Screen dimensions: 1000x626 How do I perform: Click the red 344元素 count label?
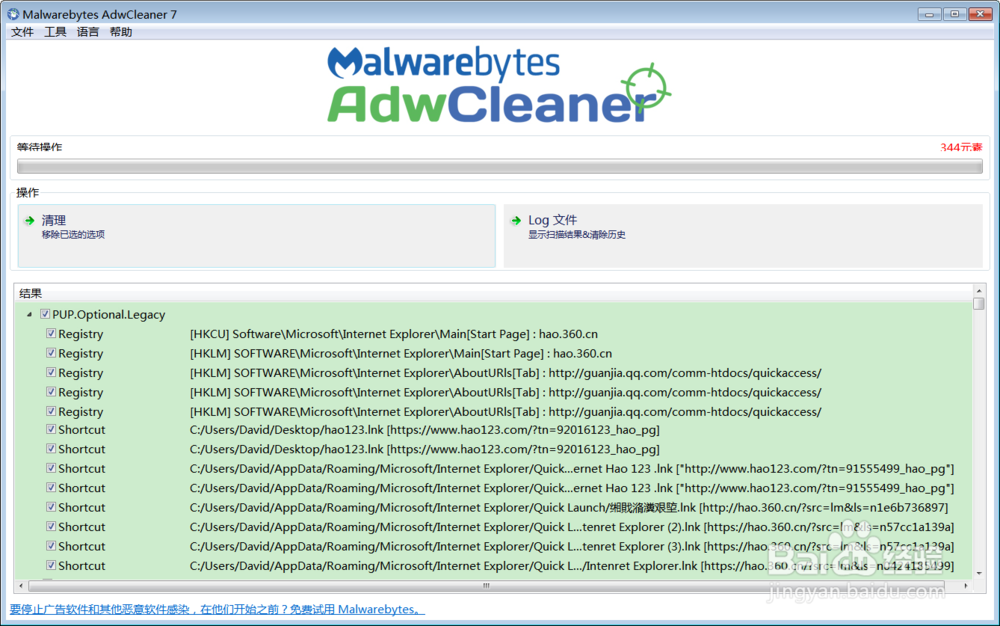pyautogui.click(x=961, y=147)
